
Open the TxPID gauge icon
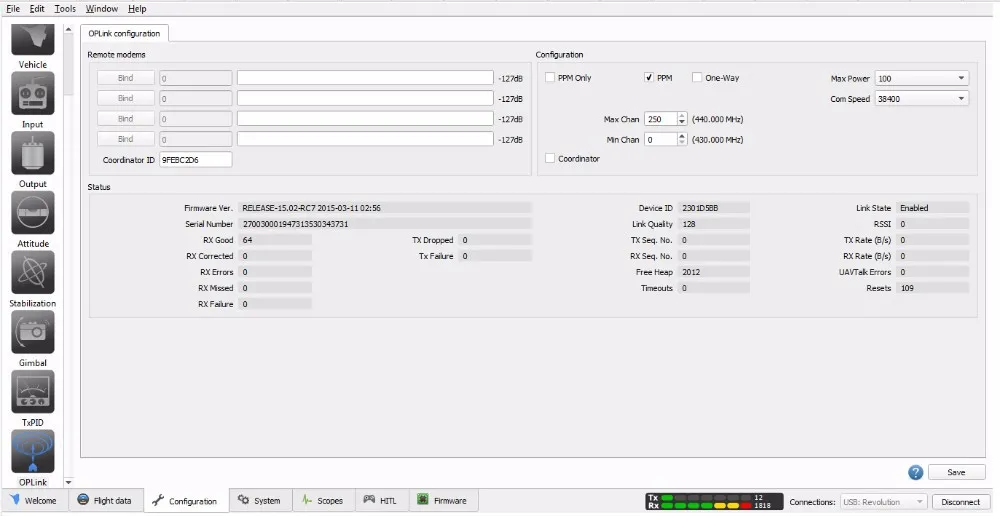pos(33,392)
